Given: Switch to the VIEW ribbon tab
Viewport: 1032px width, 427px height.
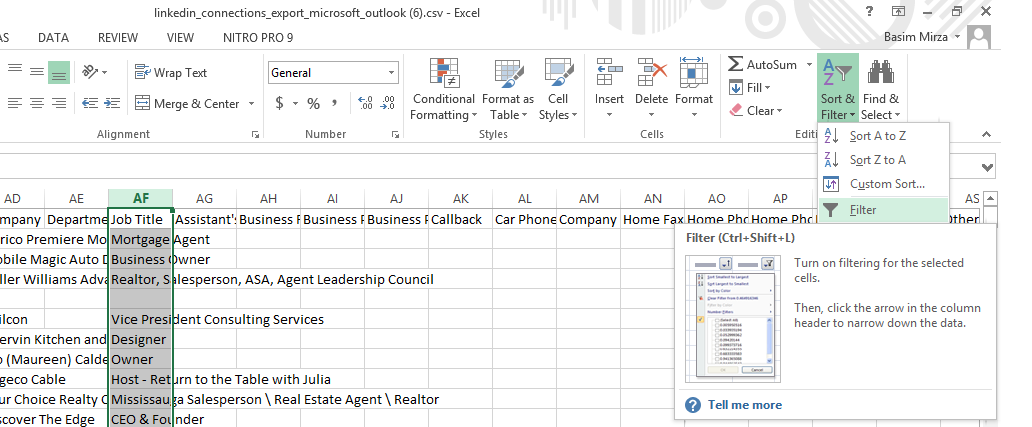Looking at the screenshot, I should 180,38.
